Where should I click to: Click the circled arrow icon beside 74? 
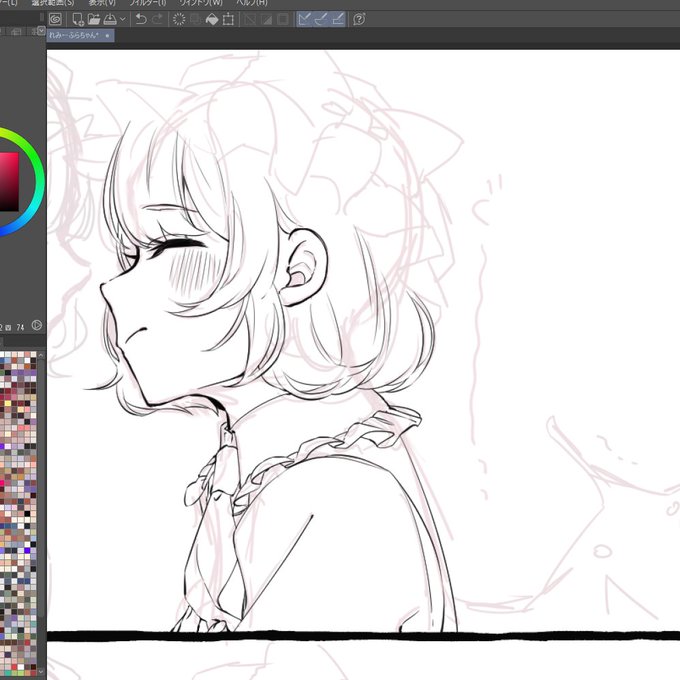point(37,325)
